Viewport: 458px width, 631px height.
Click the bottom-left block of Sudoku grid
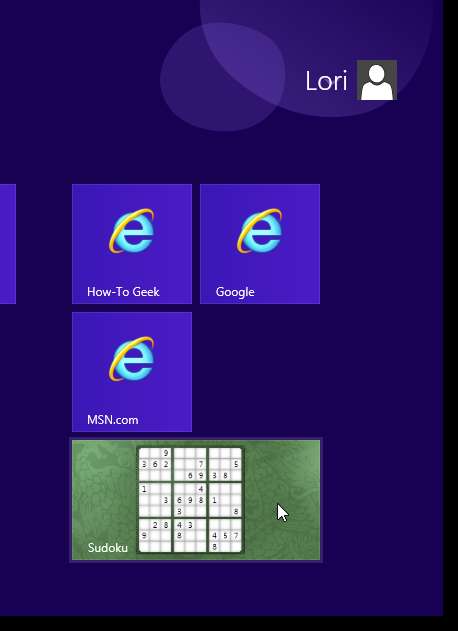click(x=155, y=536)
